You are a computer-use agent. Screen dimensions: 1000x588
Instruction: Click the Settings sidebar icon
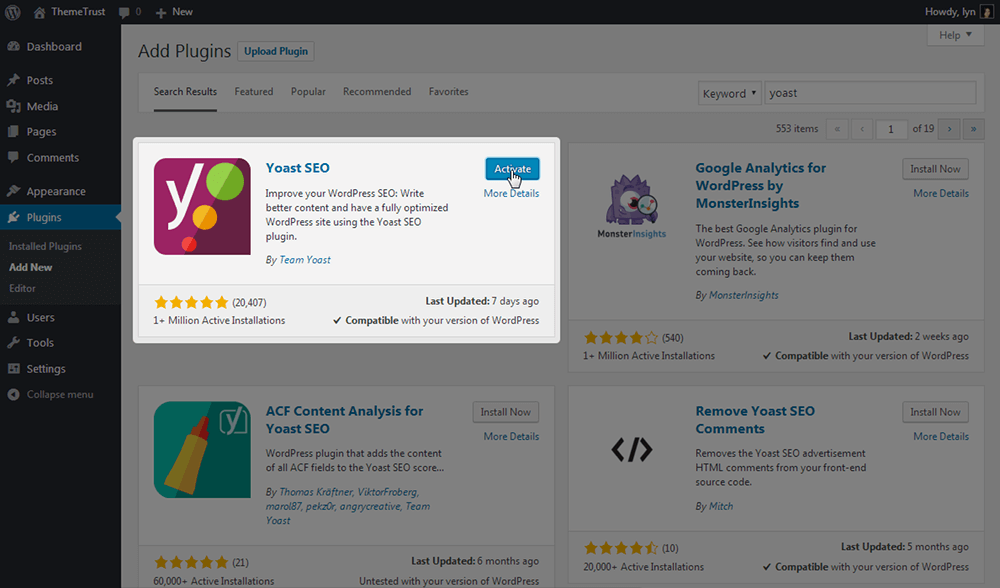[x=13, y=369]
